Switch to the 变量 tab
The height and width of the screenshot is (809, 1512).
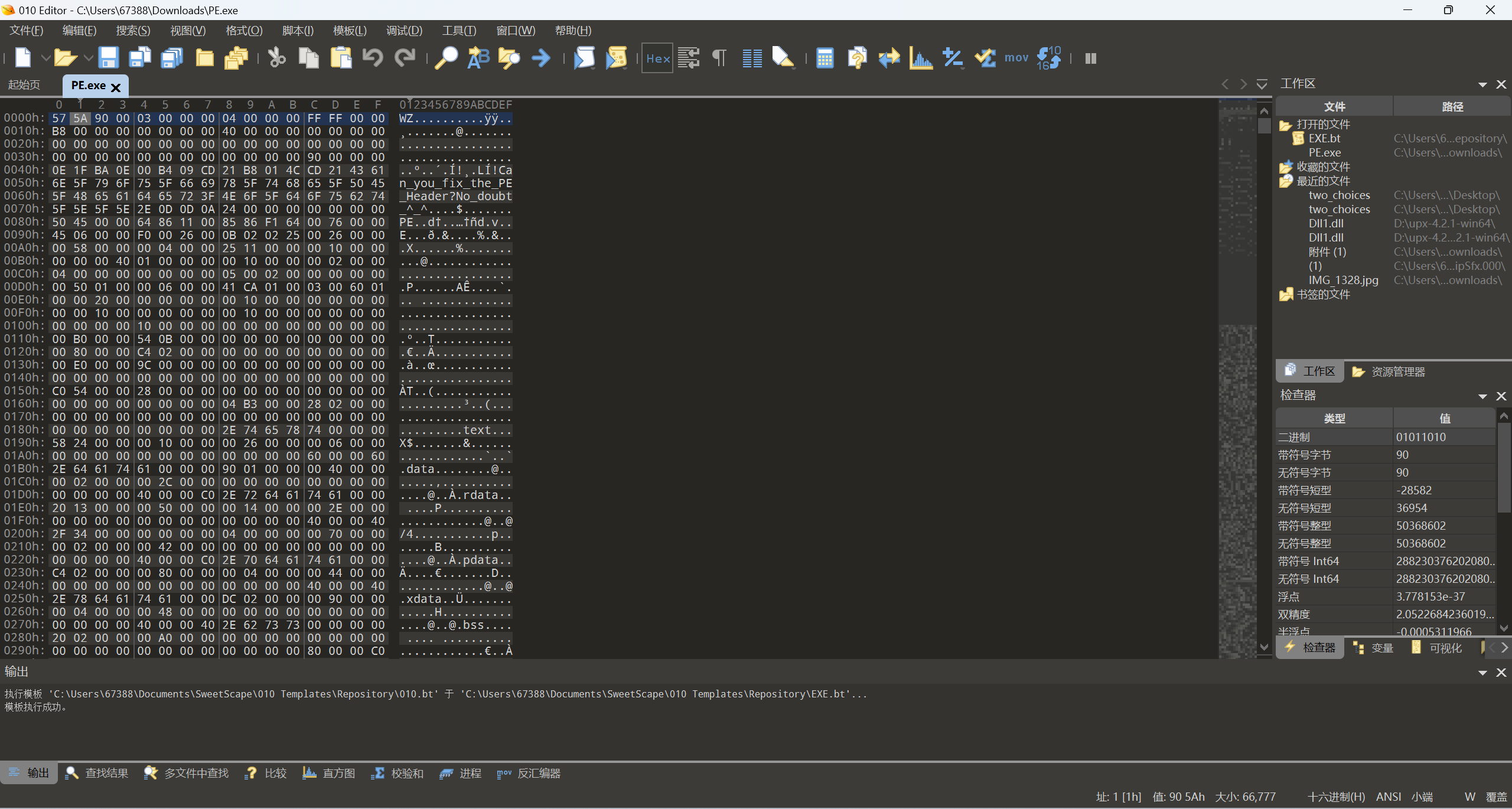coord(1373,648)
